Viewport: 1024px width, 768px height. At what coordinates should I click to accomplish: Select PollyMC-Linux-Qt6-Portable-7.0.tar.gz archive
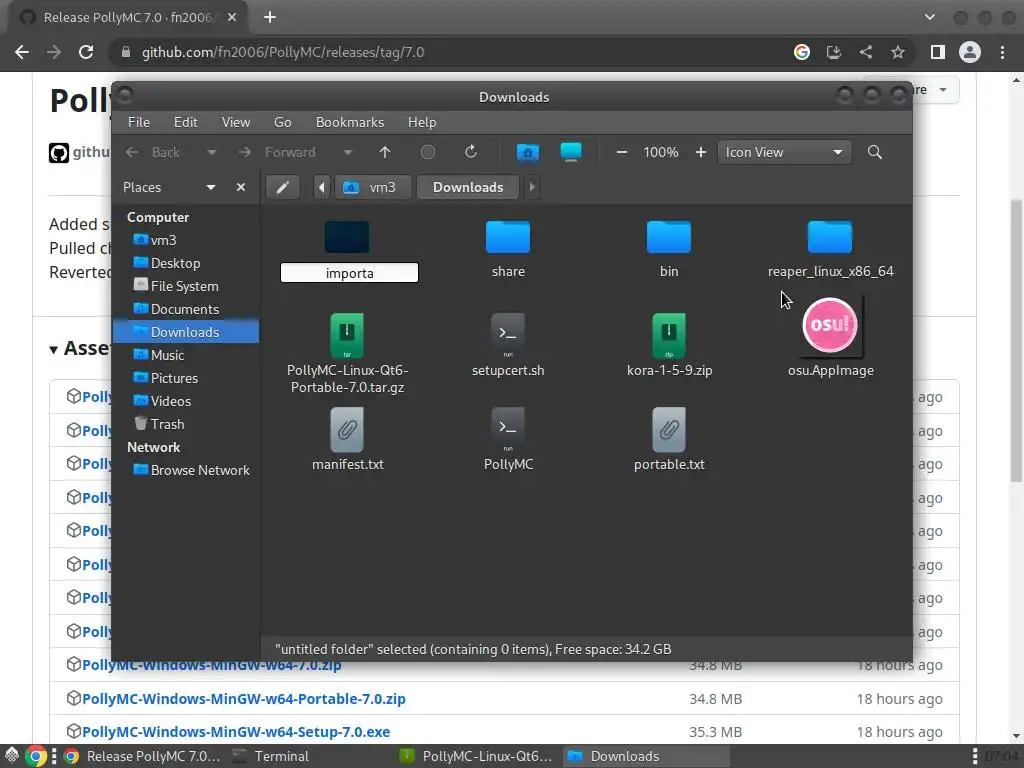point(347,353)
